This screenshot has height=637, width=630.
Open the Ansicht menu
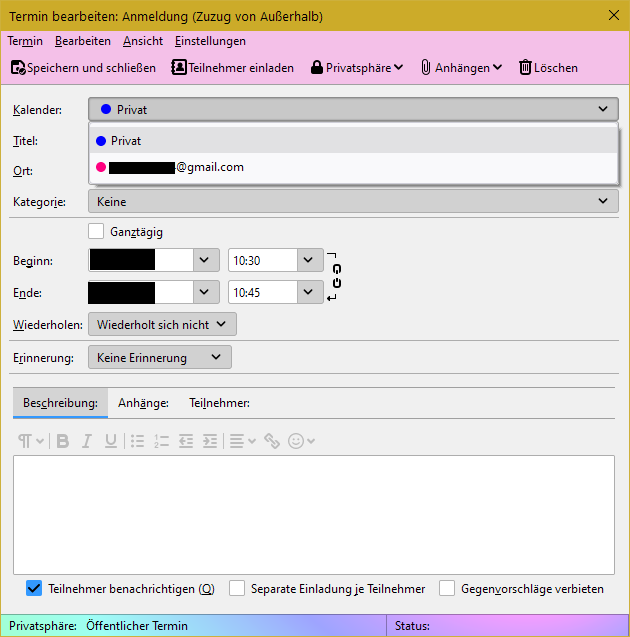pos(143,41)
